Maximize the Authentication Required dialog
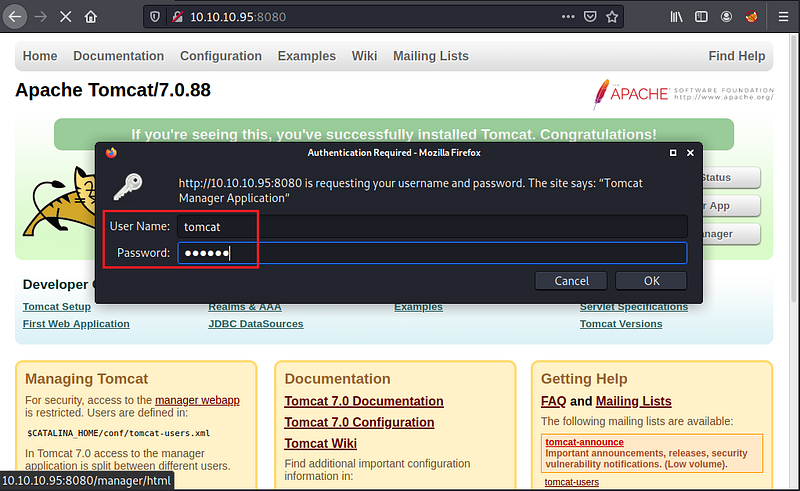The width and height of the screenshot is (800, 491). [x=673, y=153]
